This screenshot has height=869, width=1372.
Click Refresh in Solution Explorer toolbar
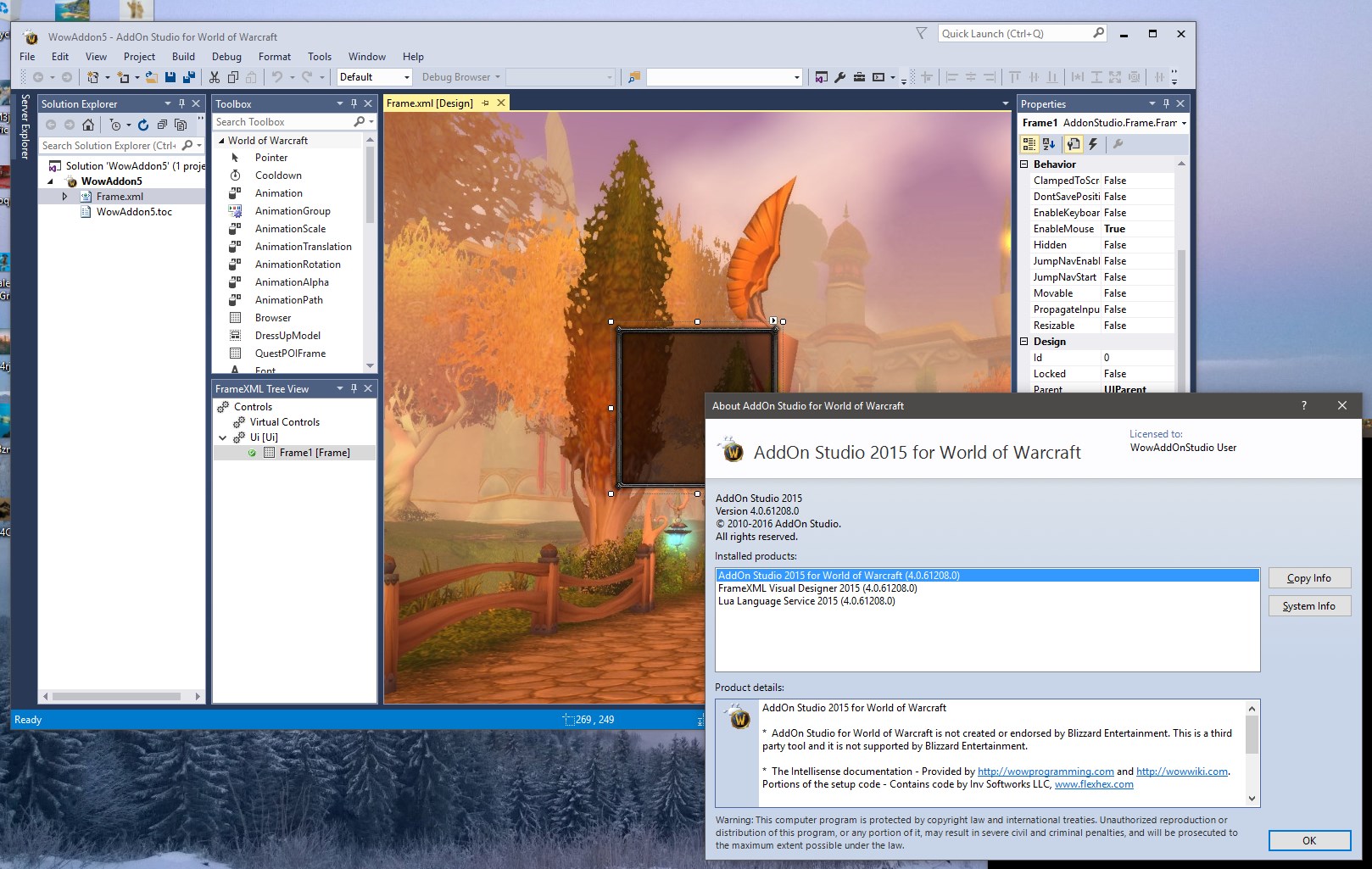click(x=142, y=124)
